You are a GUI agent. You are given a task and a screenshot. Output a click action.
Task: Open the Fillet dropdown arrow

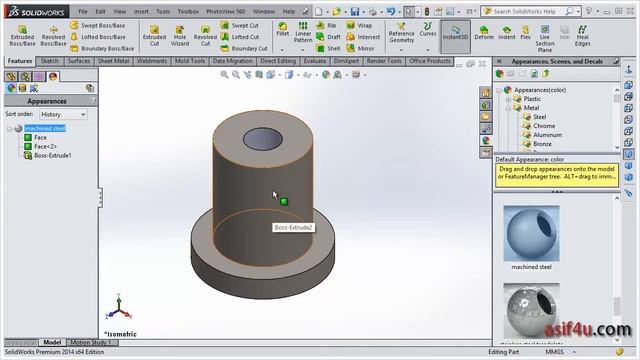tap(282, 50)
